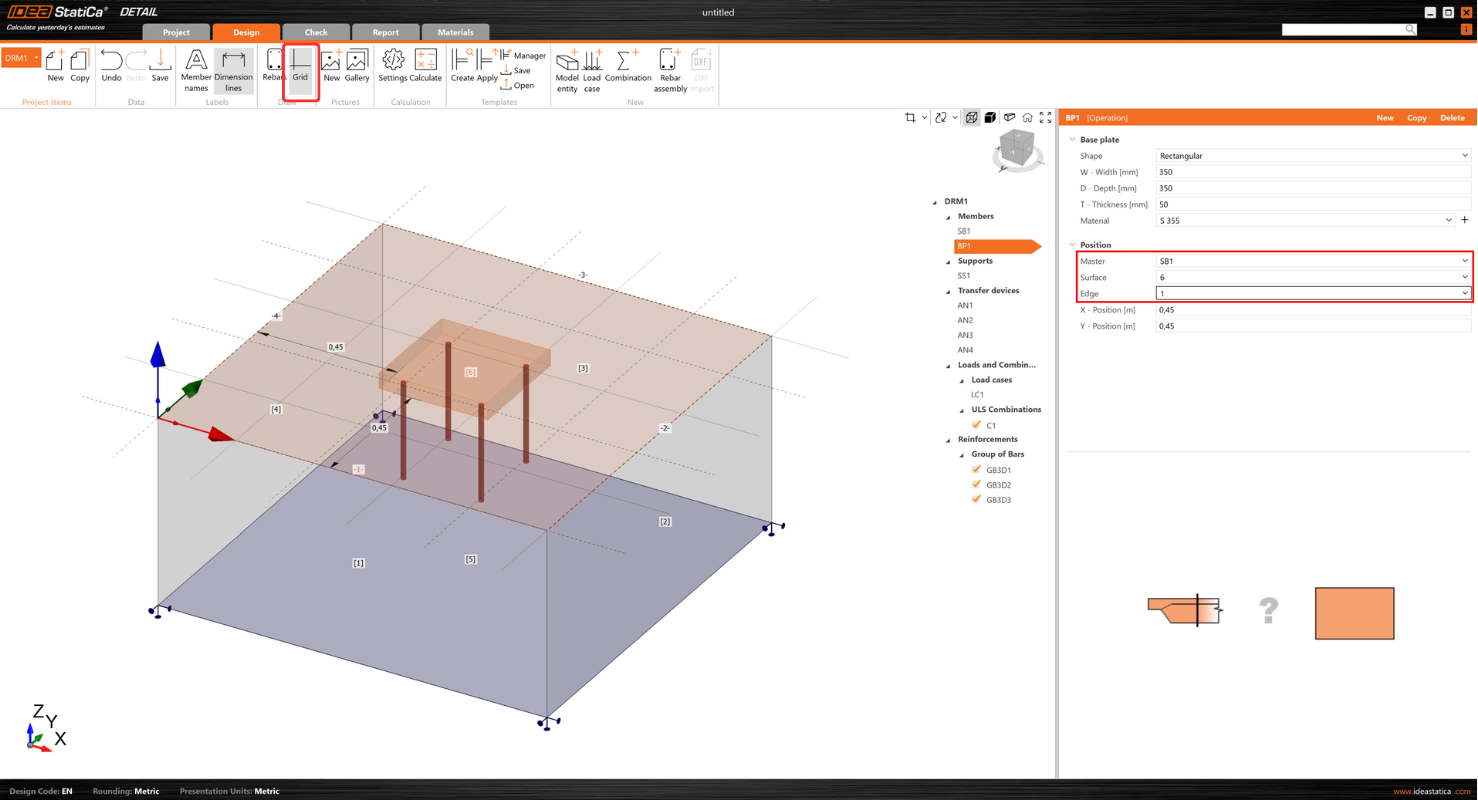Image resolution: width=1478 pixels, height=800 pixels.
Task: Open the Master dropdown in Position section
Action: pos(1463,261)
